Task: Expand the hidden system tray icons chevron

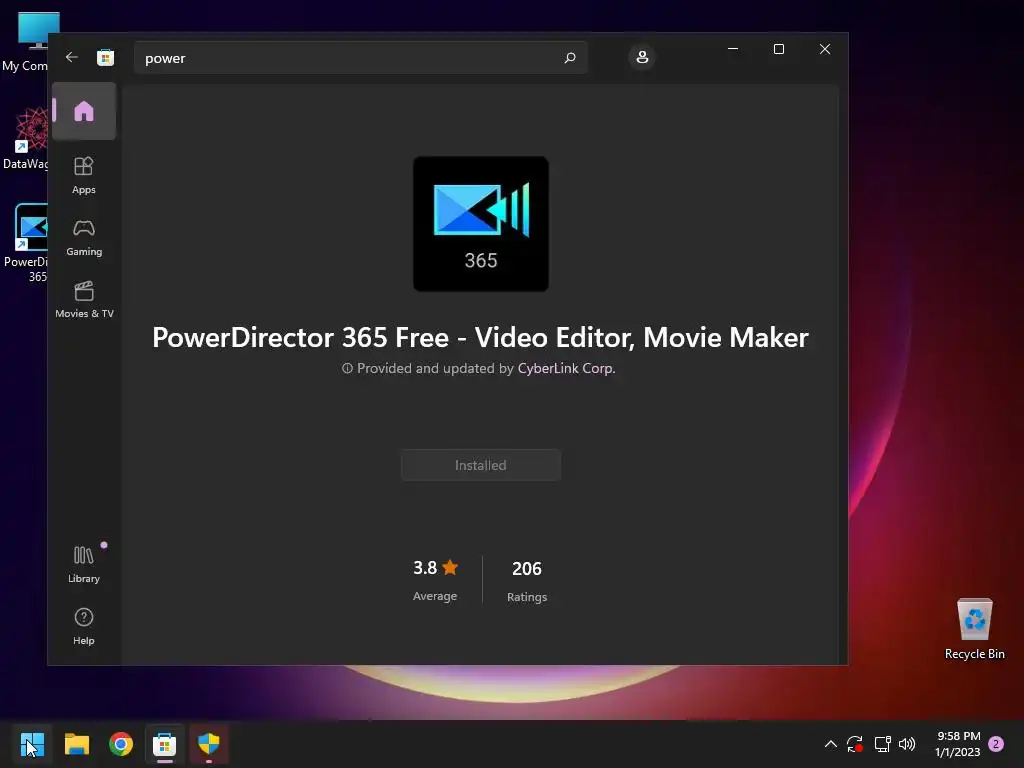Action: [831, 744]
